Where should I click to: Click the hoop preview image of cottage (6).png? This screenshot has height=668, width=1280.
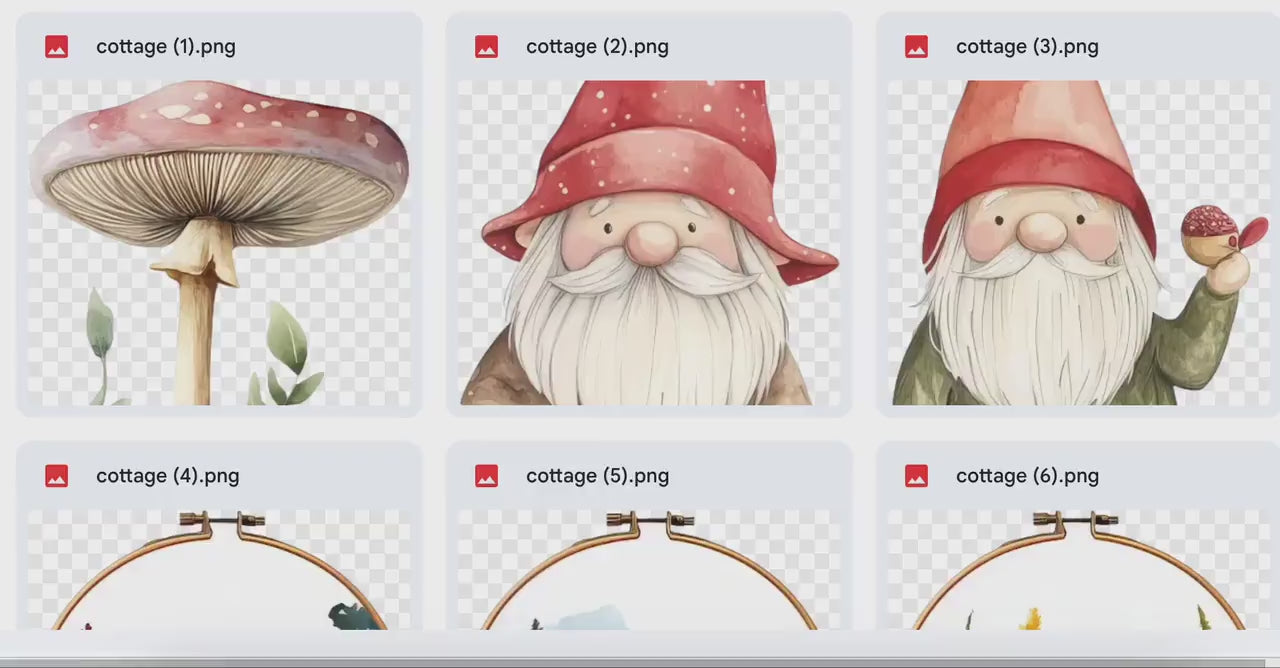point(1079,570)
